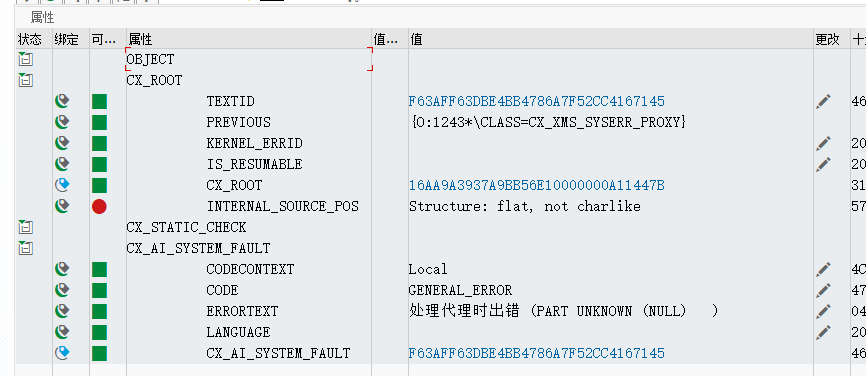Viewport: 866px width, 376px height.
Task: Click binding icon in CODECONTEXT row
Action: pyautogui.click(x=62, y=269)
